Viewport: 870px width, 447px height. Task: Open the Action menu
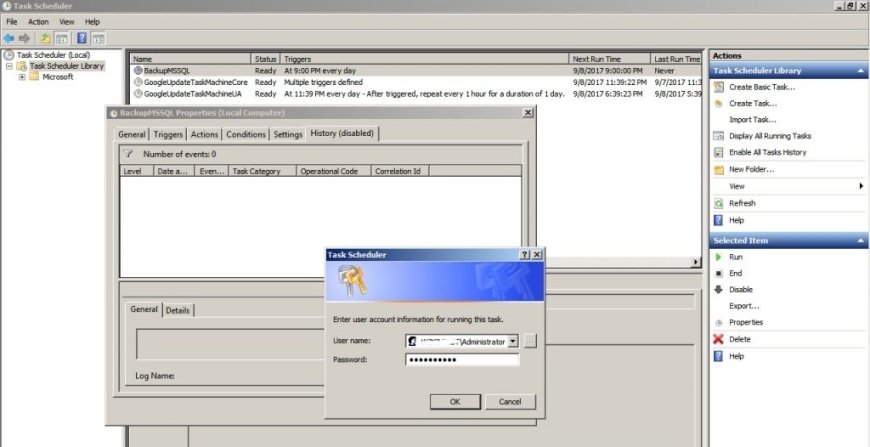(38, 22)
